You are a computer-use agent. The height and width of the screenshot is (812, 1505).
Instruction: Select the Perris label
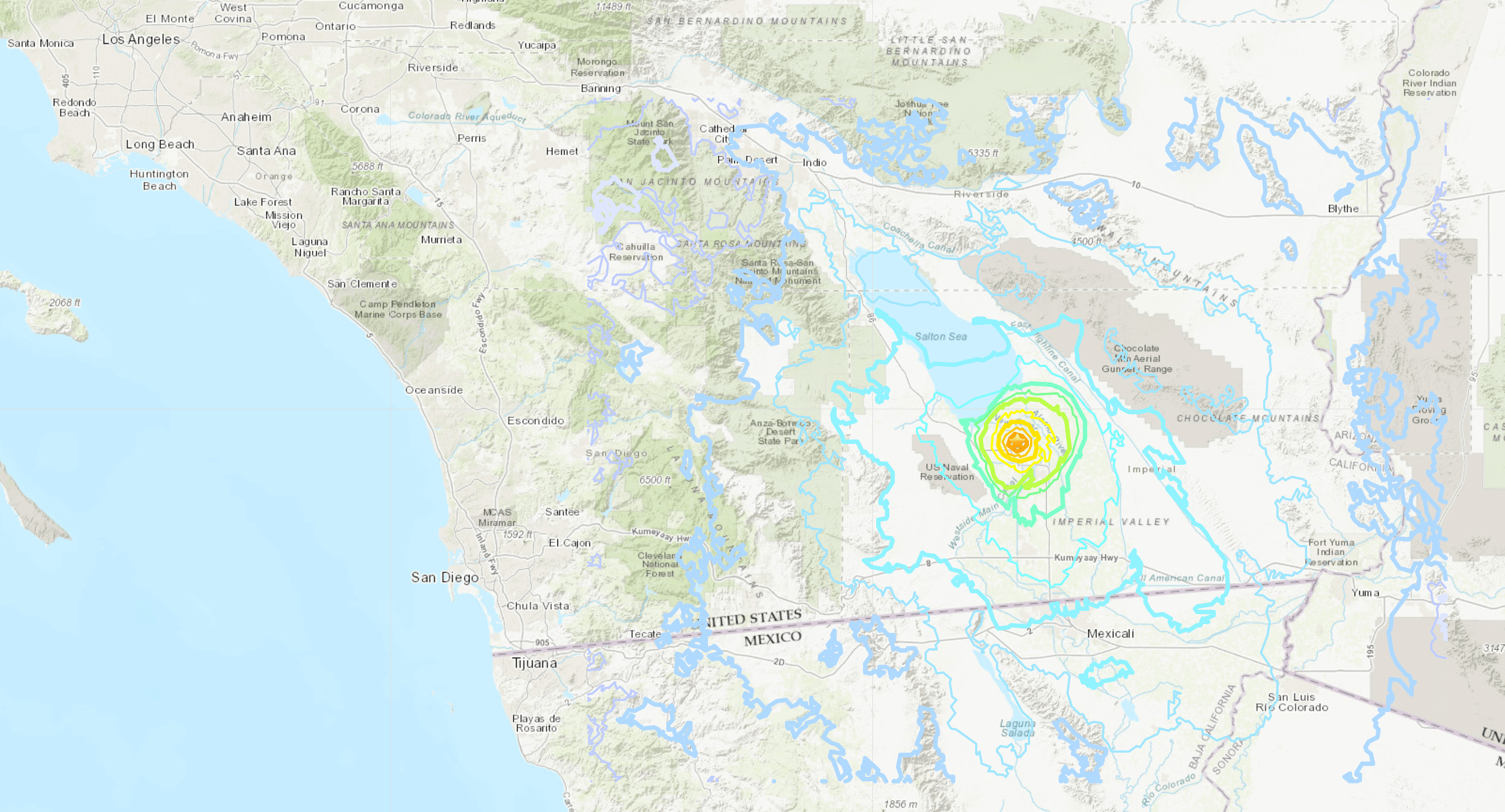(472, 138)
